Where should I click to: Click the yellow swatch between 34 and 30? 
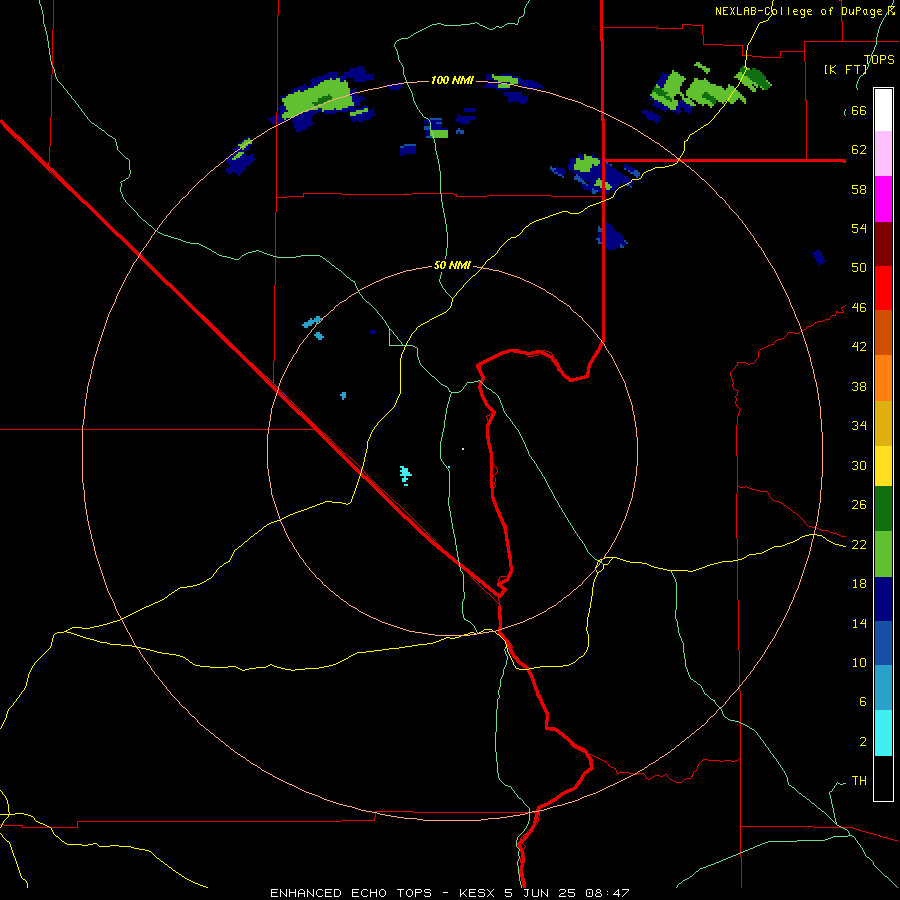883,466
